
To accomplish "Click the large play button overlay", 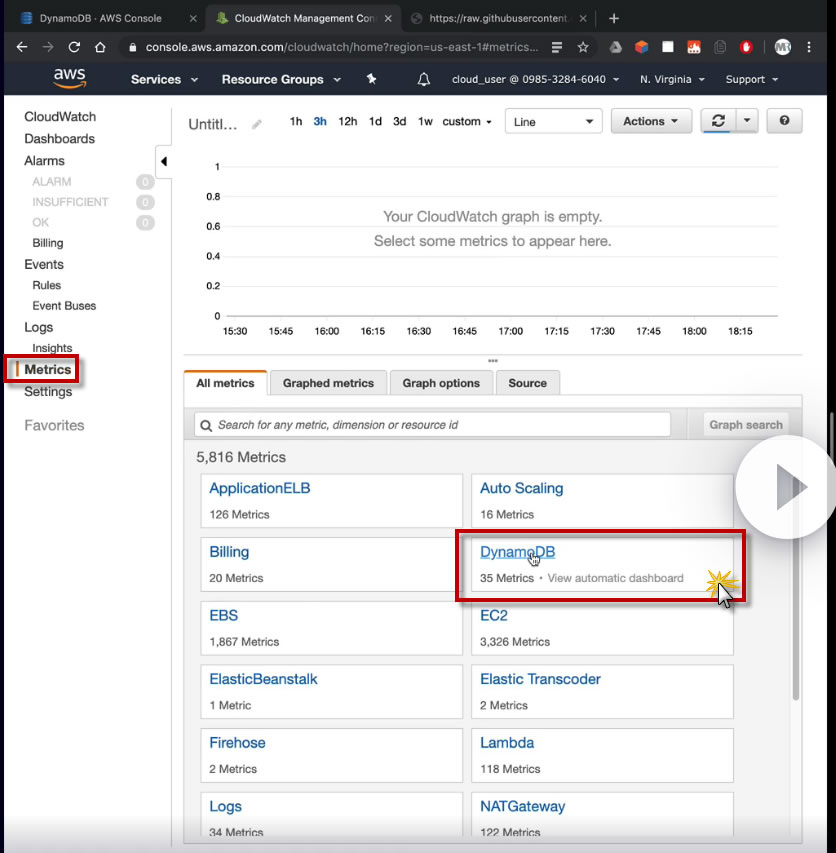I will (788, 487).
